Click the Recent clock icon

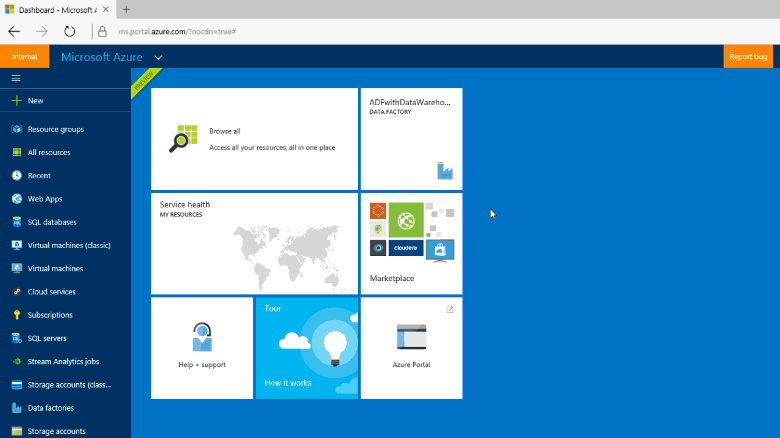[x=16, y=176]
